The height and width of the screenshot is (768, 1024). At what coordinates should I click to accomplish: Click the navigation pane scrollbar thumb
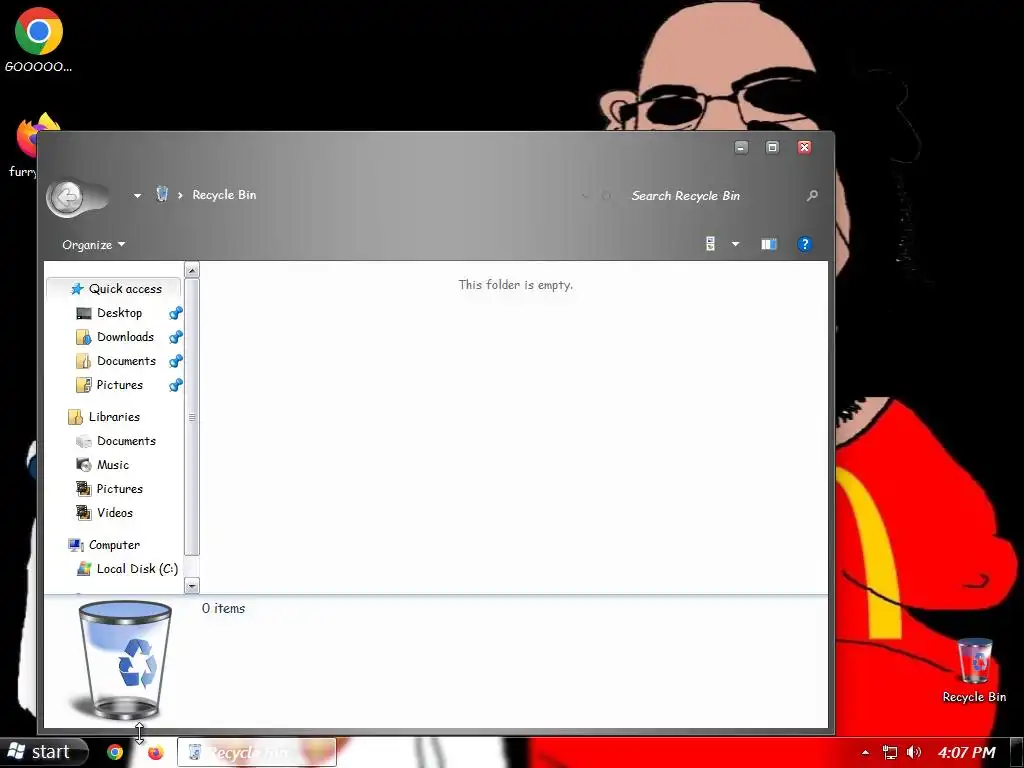[191, 417]
